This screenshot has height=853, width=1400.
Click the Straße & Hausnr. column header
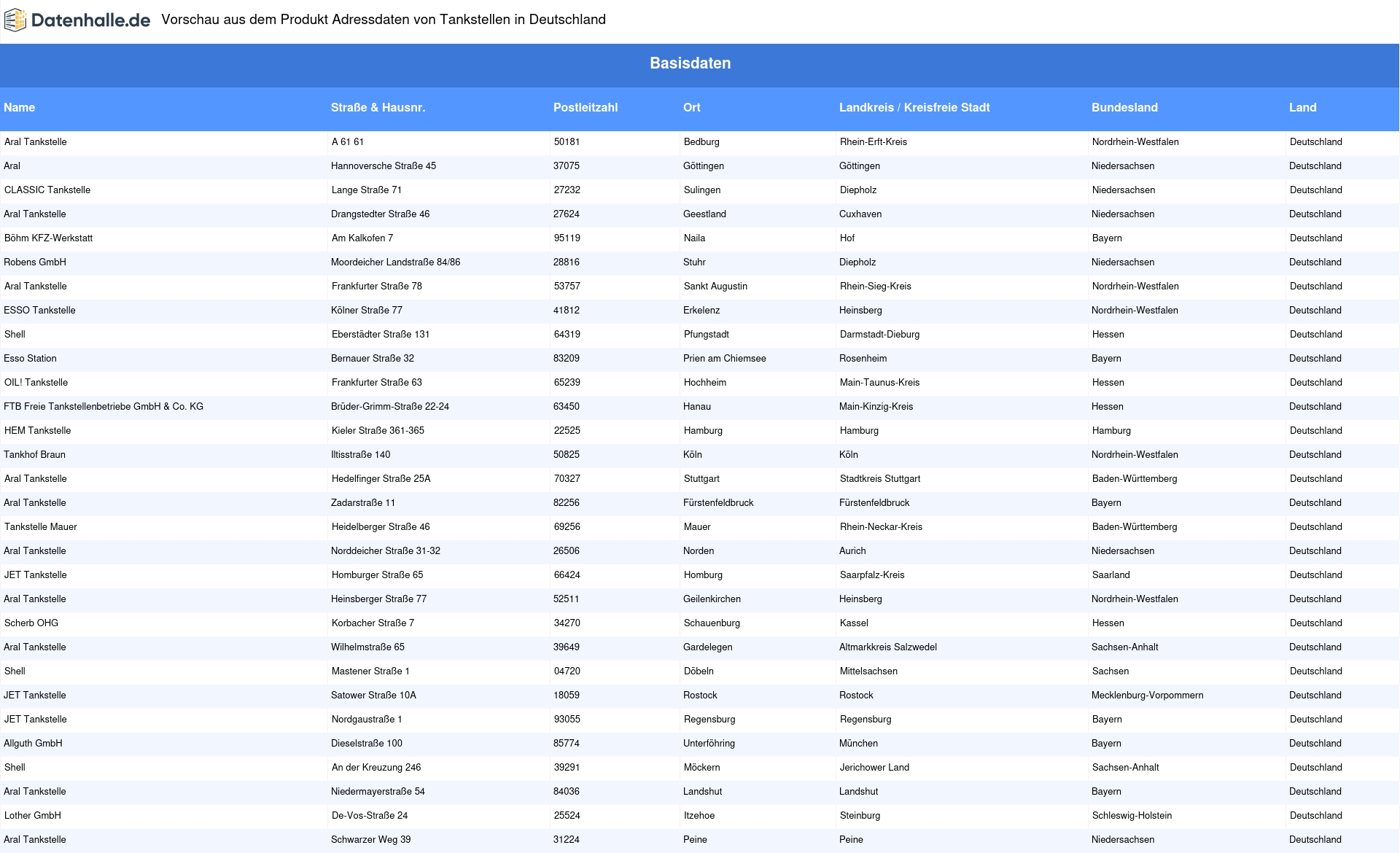click(x=378, y=108)
